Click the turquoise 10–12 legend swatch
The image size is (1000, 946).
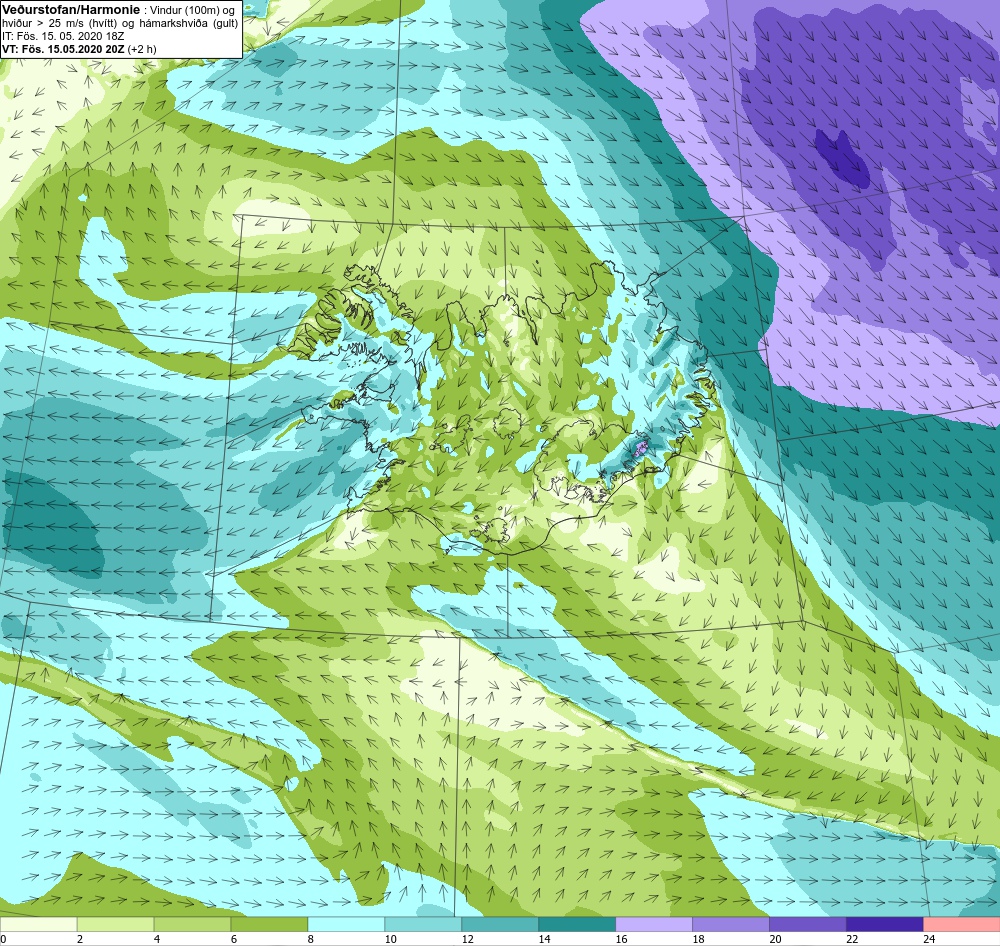pyautogui.click(x=423, y=925)
